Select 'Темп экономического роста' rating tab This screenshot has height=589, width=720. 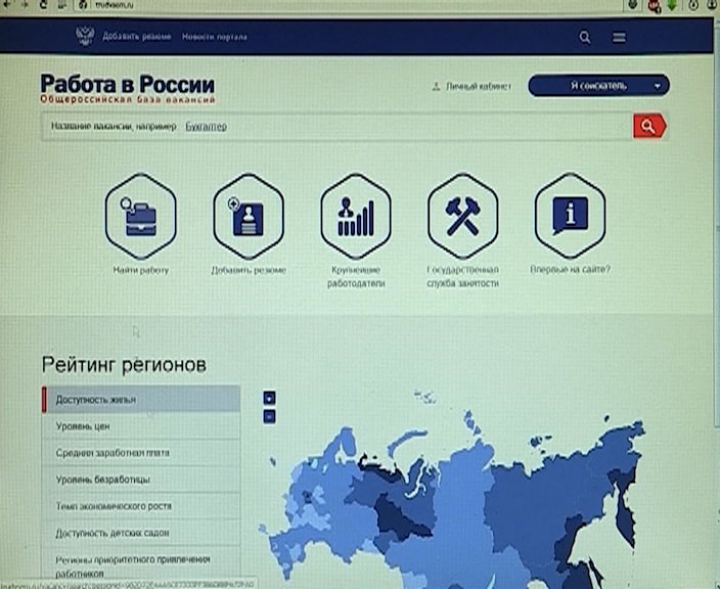(141, 506)
